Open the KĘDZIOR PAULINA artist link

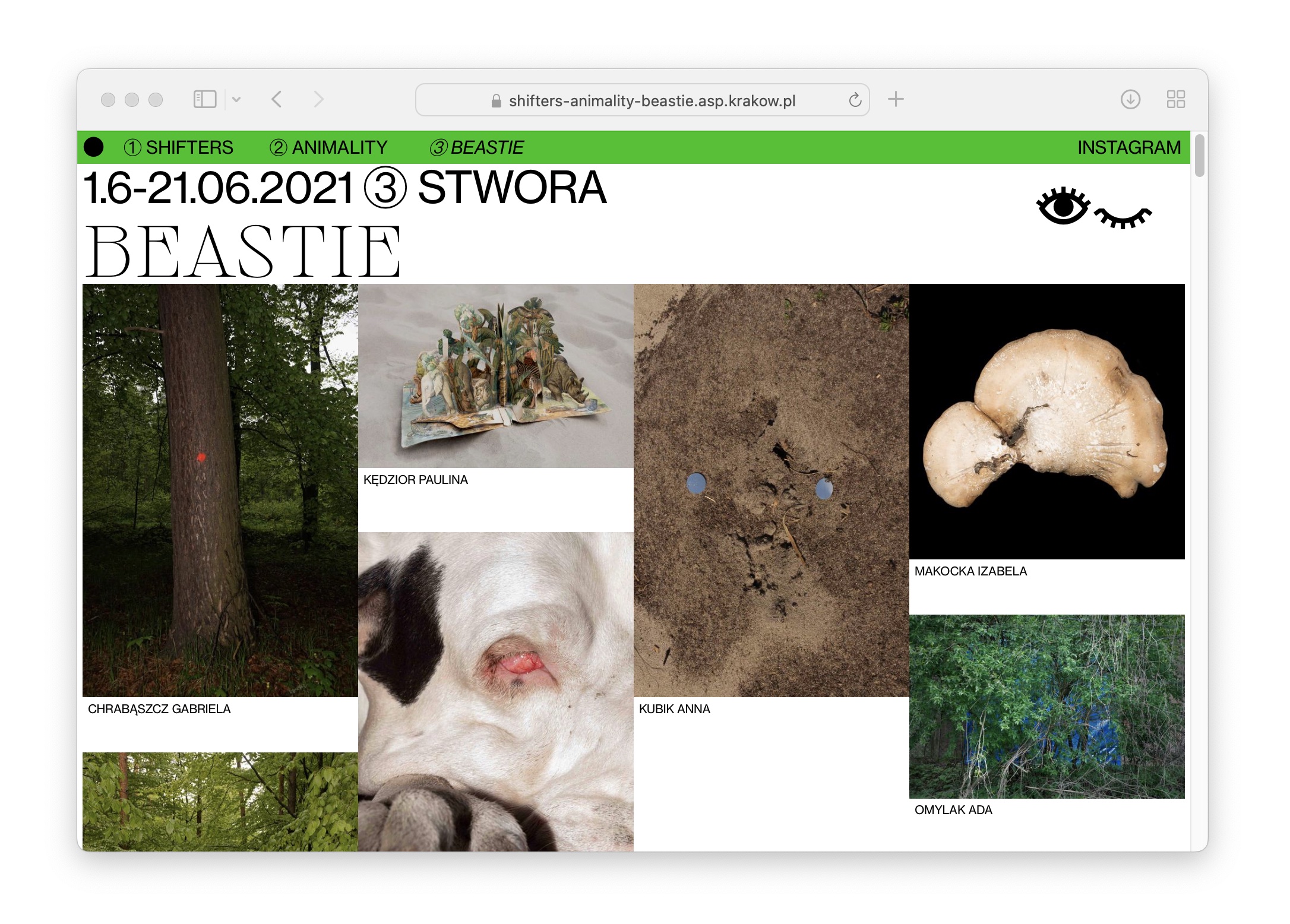(416, 480)
